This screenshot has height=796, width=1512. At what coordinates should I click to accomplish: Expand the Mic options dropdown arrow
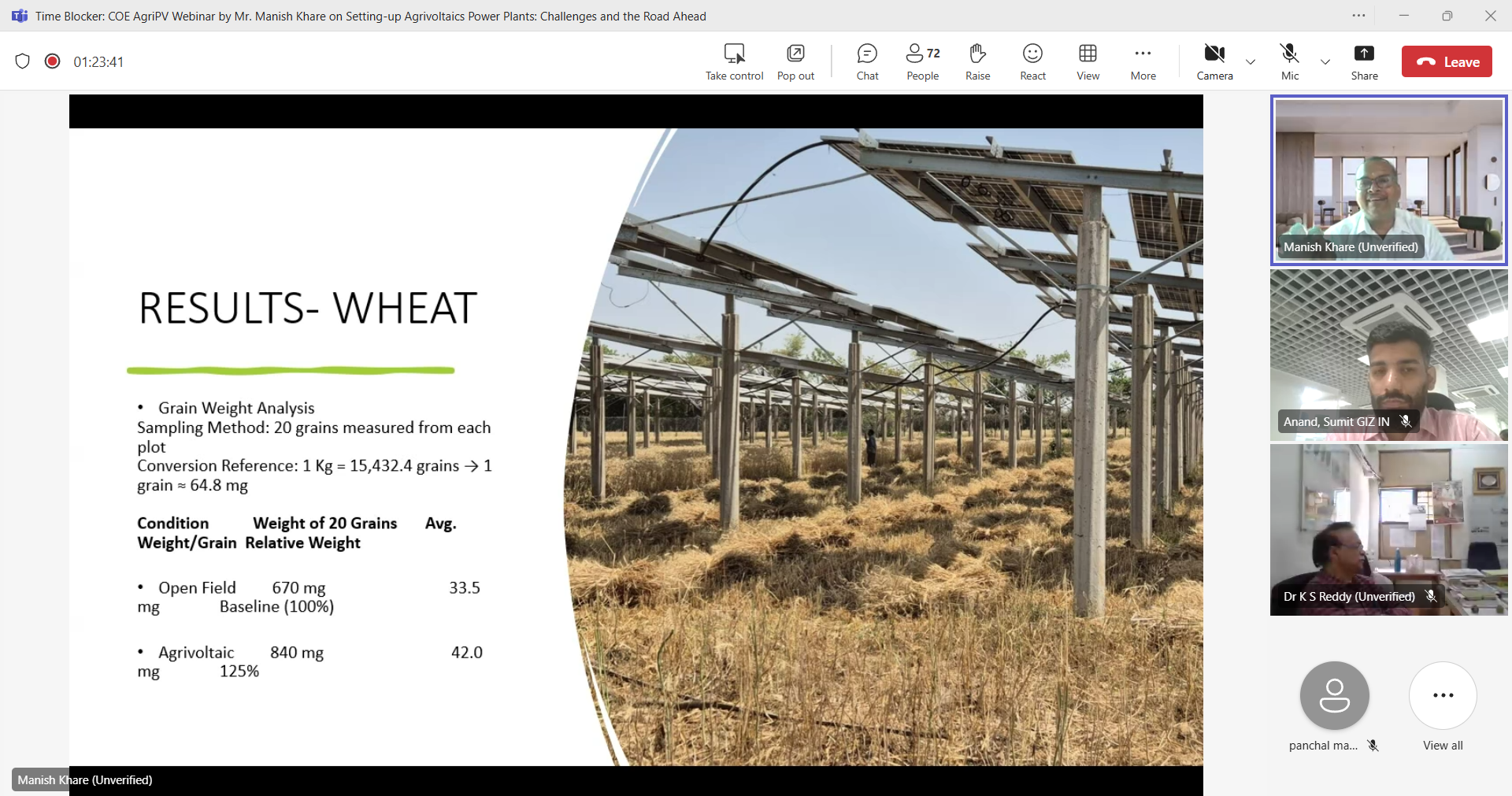click(1325, 62)
